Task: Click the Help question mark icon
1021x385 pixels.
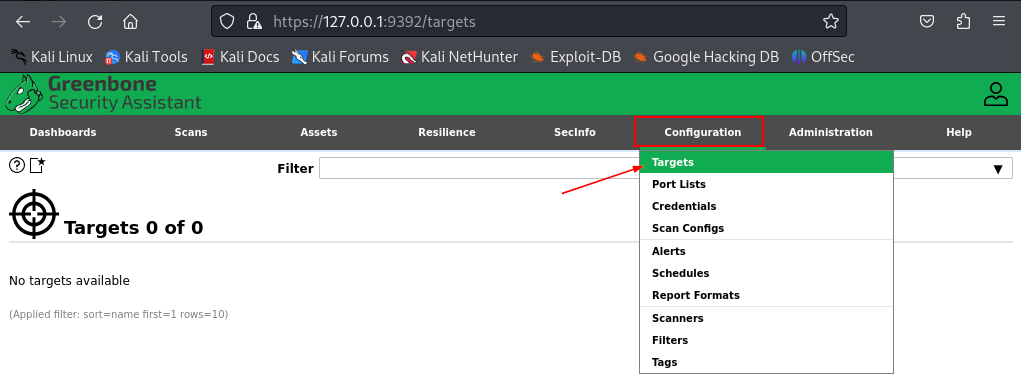Action: 17,165
